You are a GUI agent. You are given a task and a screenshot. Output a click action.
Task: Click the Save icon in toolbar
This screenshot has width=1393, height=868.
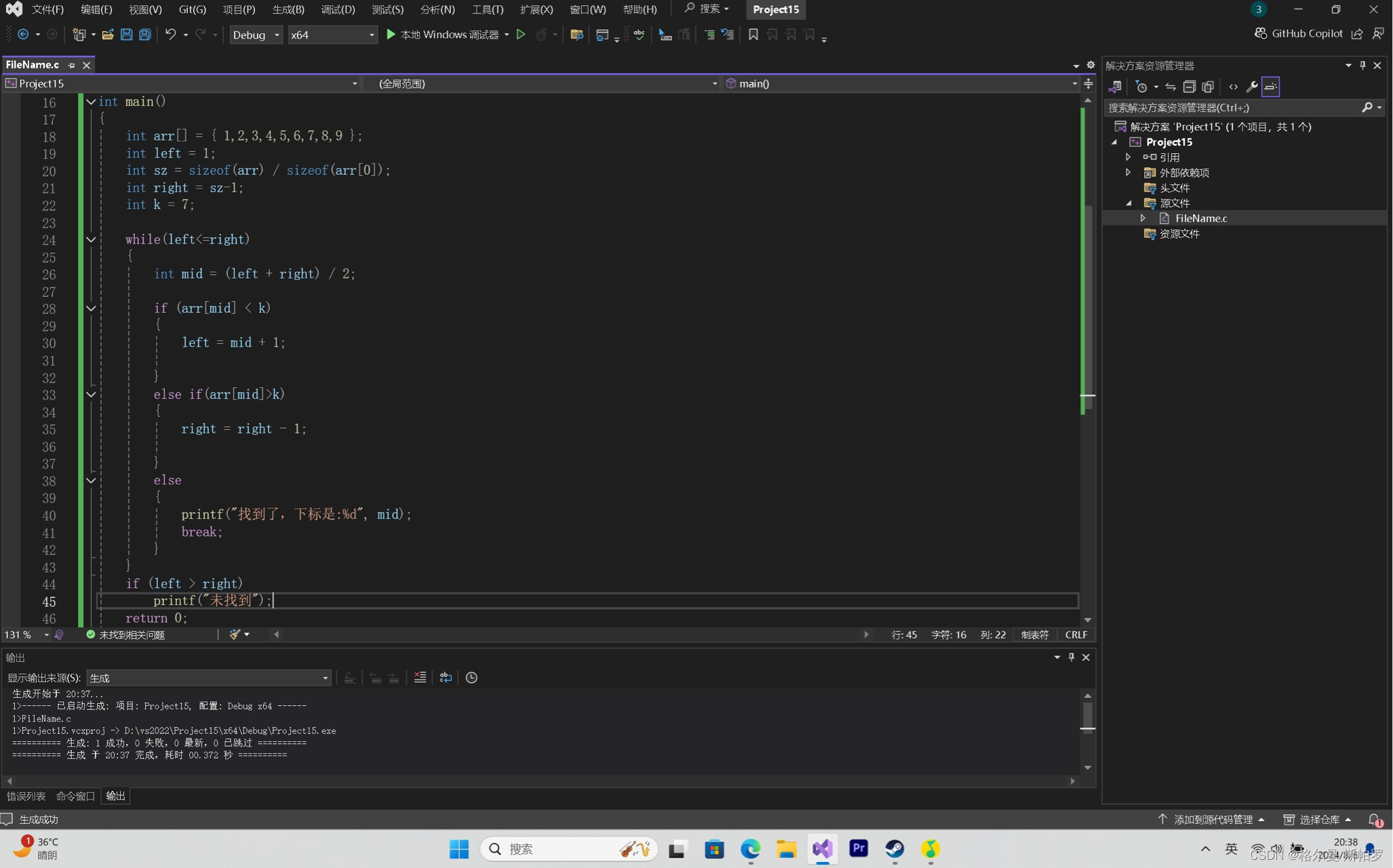point(126,35)
